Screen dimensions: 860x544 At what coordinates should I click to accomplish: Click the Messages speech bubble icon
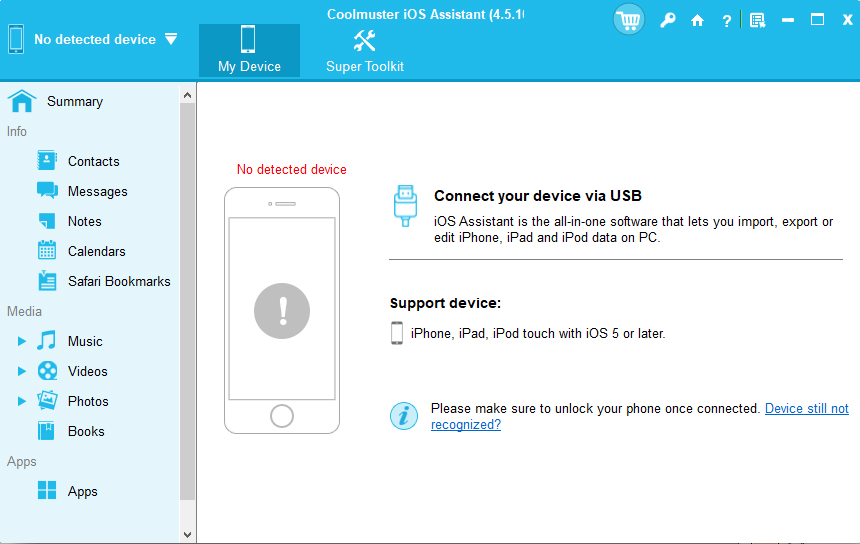(47, 190)
